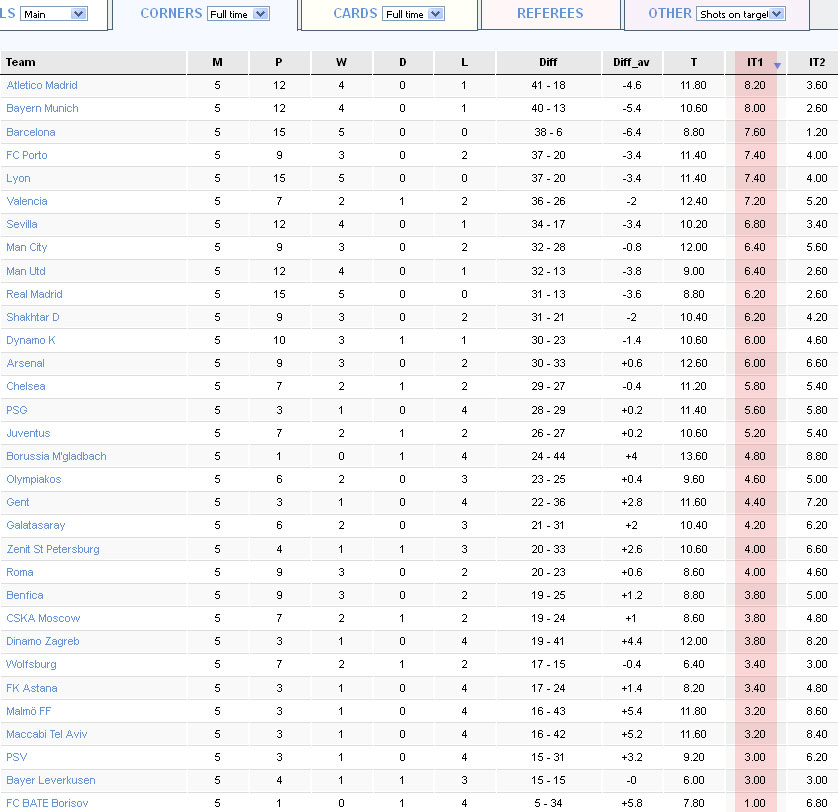Sort by the Diff_av column header

[632, 62]
